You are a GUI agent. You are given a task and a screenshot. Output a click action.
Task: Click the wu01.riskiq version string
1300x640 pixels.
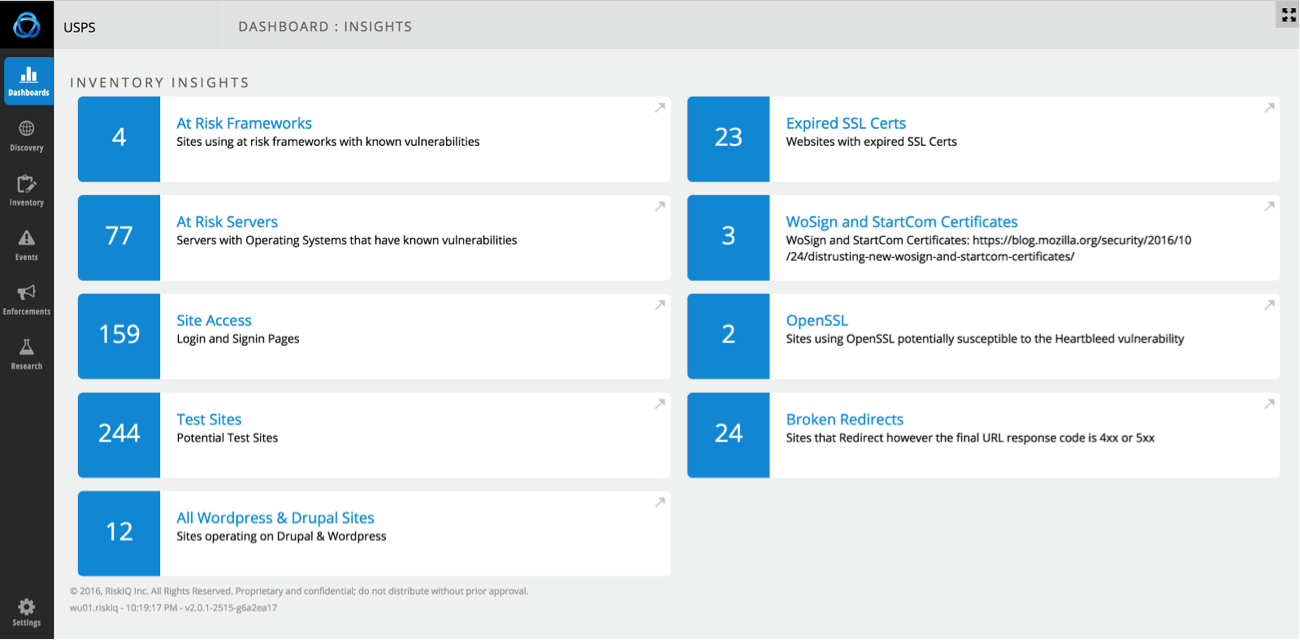173,607
